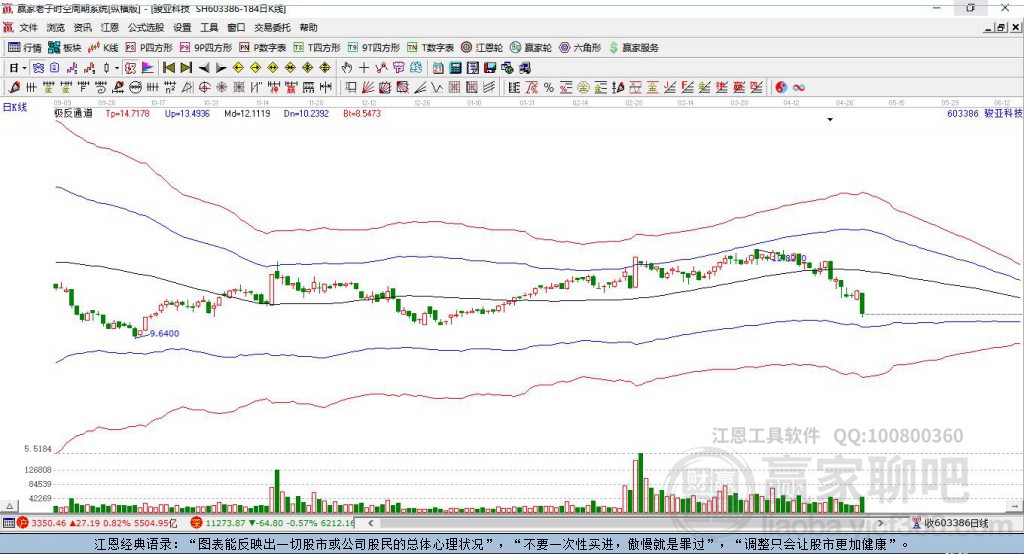Click the 603386 骏亚科技 stock label
This screenshot has height=554, width=1024.
coord(984,114)
